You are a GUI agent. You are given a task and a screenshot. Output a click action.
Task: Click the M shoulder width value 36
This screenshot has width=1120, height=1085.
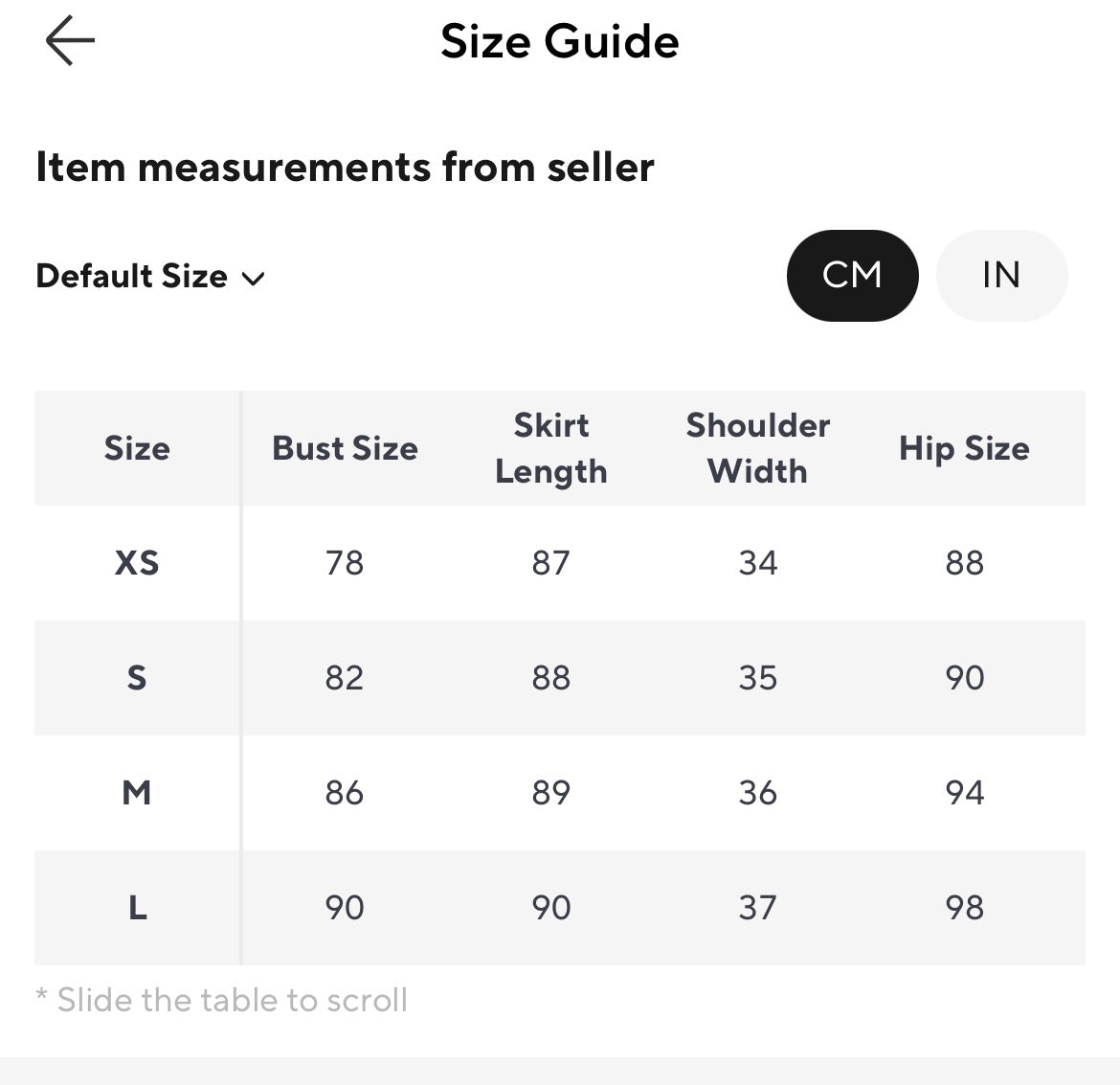tap(758, 793)
